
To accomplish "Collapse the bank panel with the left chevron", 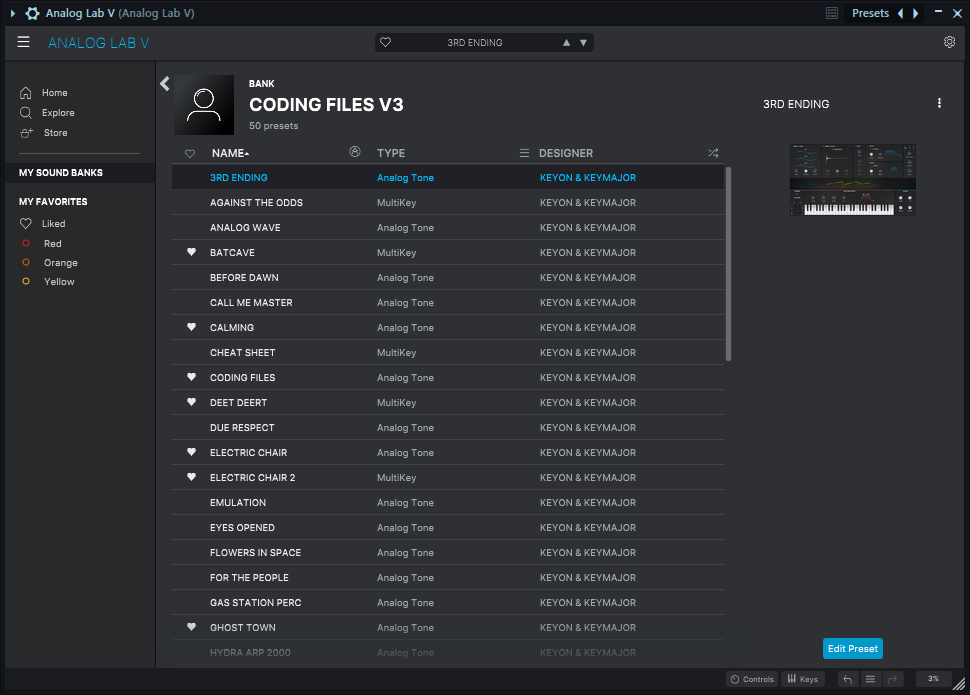I will coord(164,84).
